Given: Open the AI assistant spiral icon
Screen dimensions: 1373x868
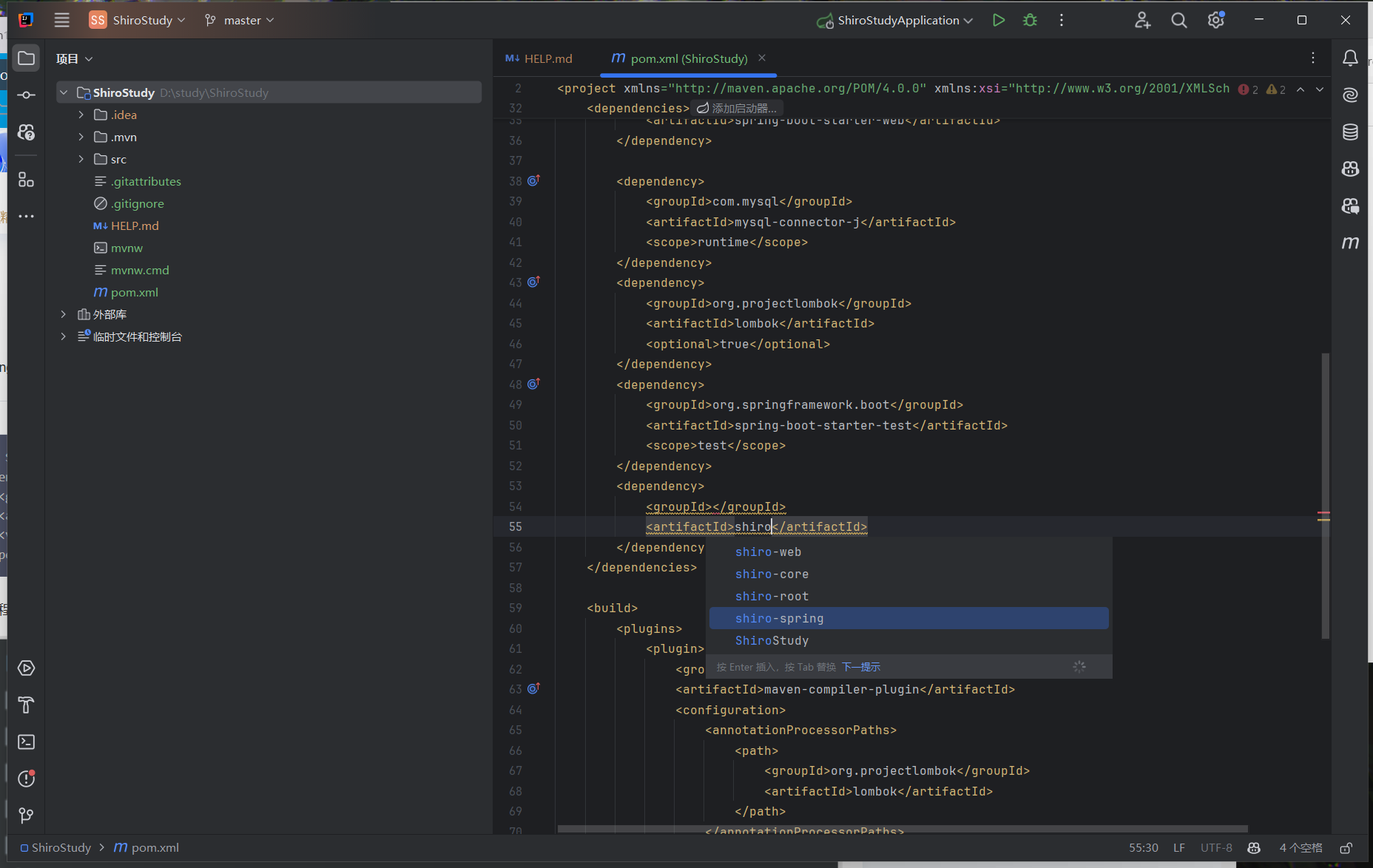Looking at the screenshot, I should [1350, 95].
